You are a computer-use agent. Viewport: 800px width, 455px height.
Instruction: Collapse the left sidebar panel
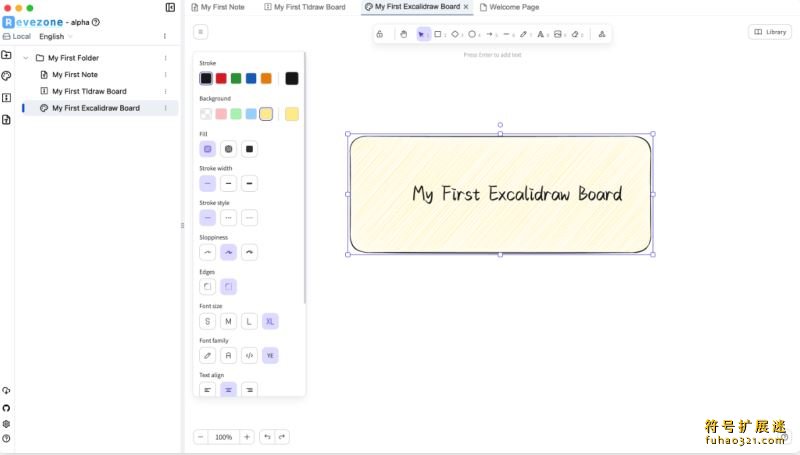pos(170,7)
